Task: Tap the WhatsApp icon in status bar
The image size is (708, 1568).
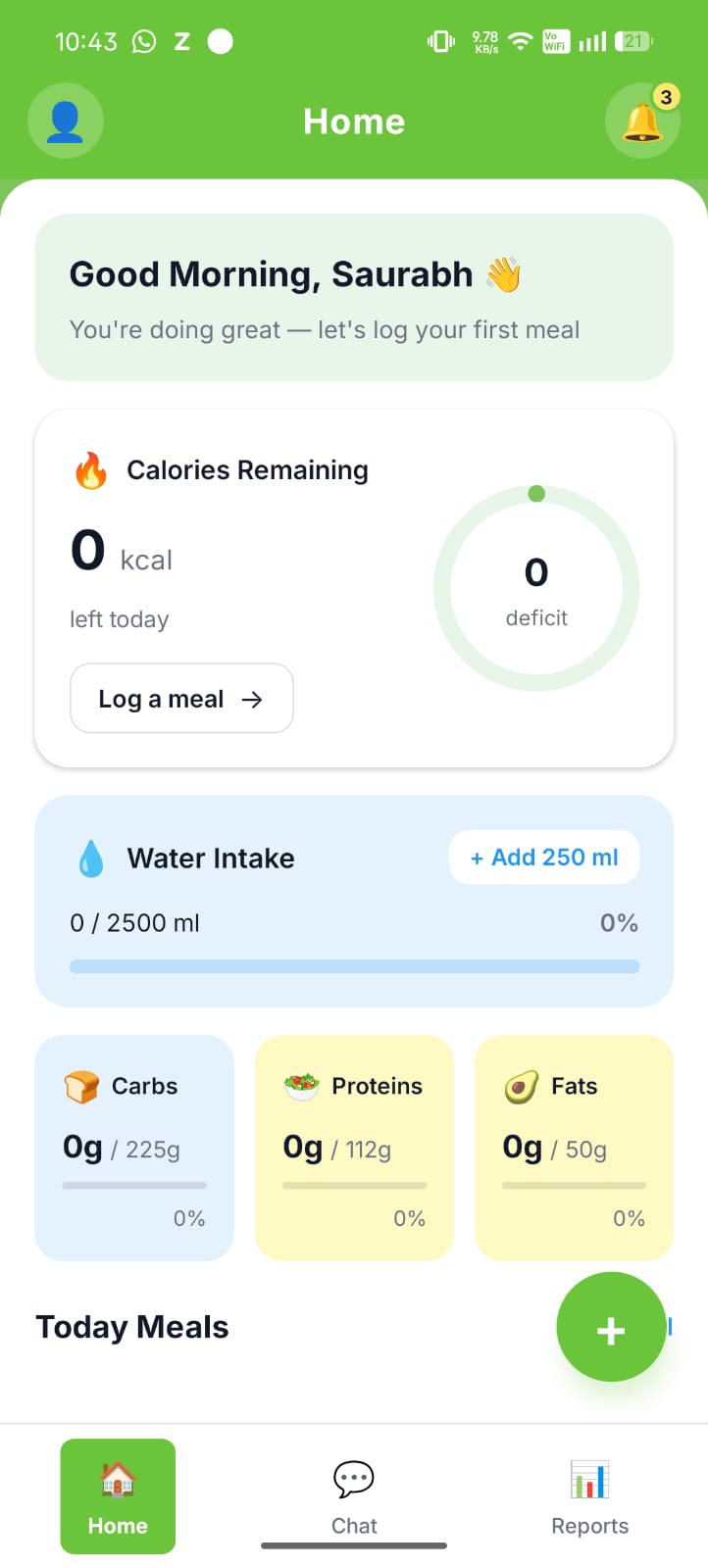Action: [x=144, y=41]
